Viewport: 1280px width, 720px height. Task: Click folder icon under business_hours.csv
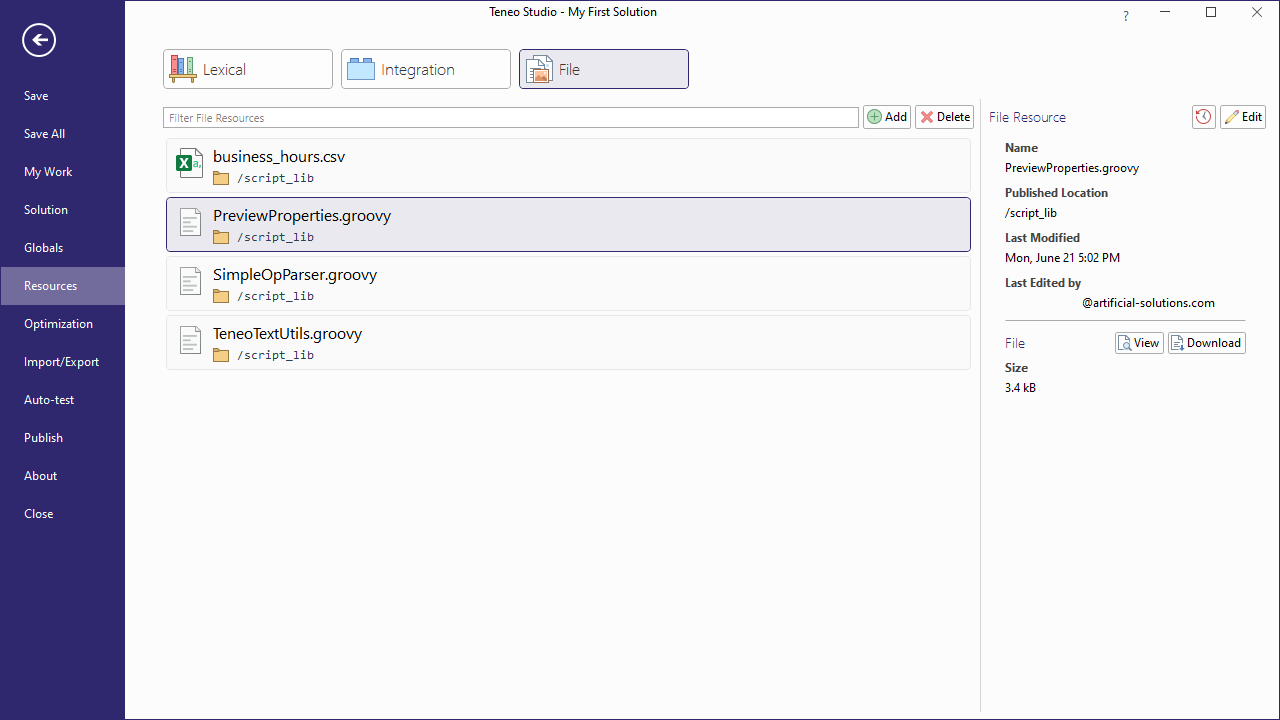[221, 179]
